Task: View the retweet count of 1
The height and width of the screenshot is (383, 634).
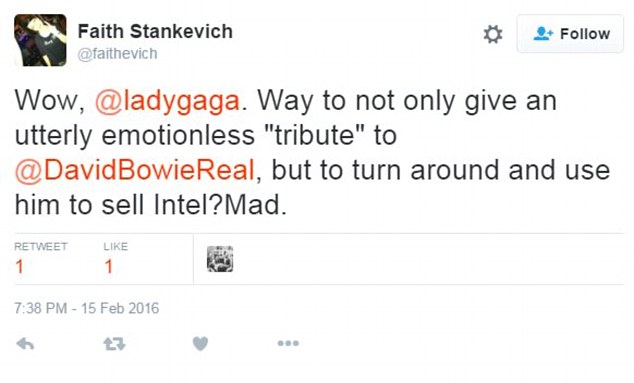Action: 19,267
